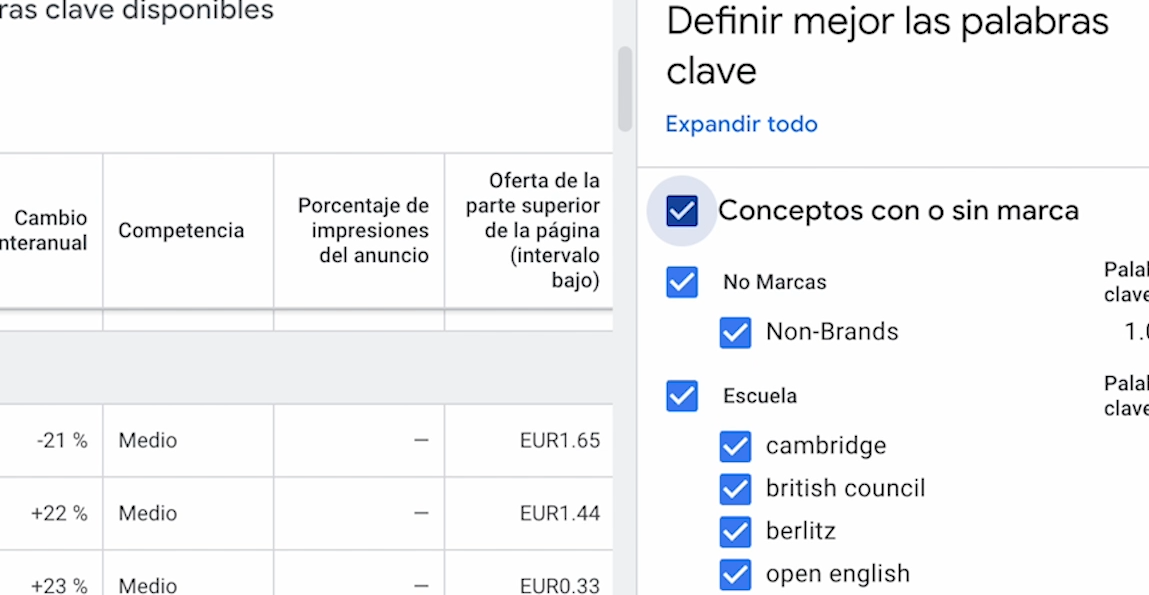This screenshot has height=595, width=1149.
Task: Uncheck the Conceptos con o sin marca checkbox
Action: (x=682, y=211)
